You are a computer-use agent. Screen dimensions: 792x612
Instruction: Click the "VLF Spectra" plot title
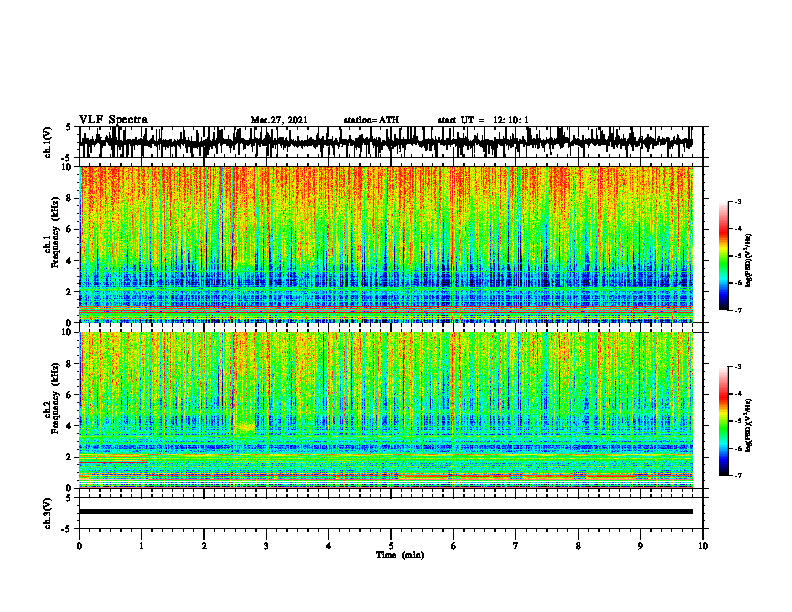pyautogui.click(x=113, y=120)
